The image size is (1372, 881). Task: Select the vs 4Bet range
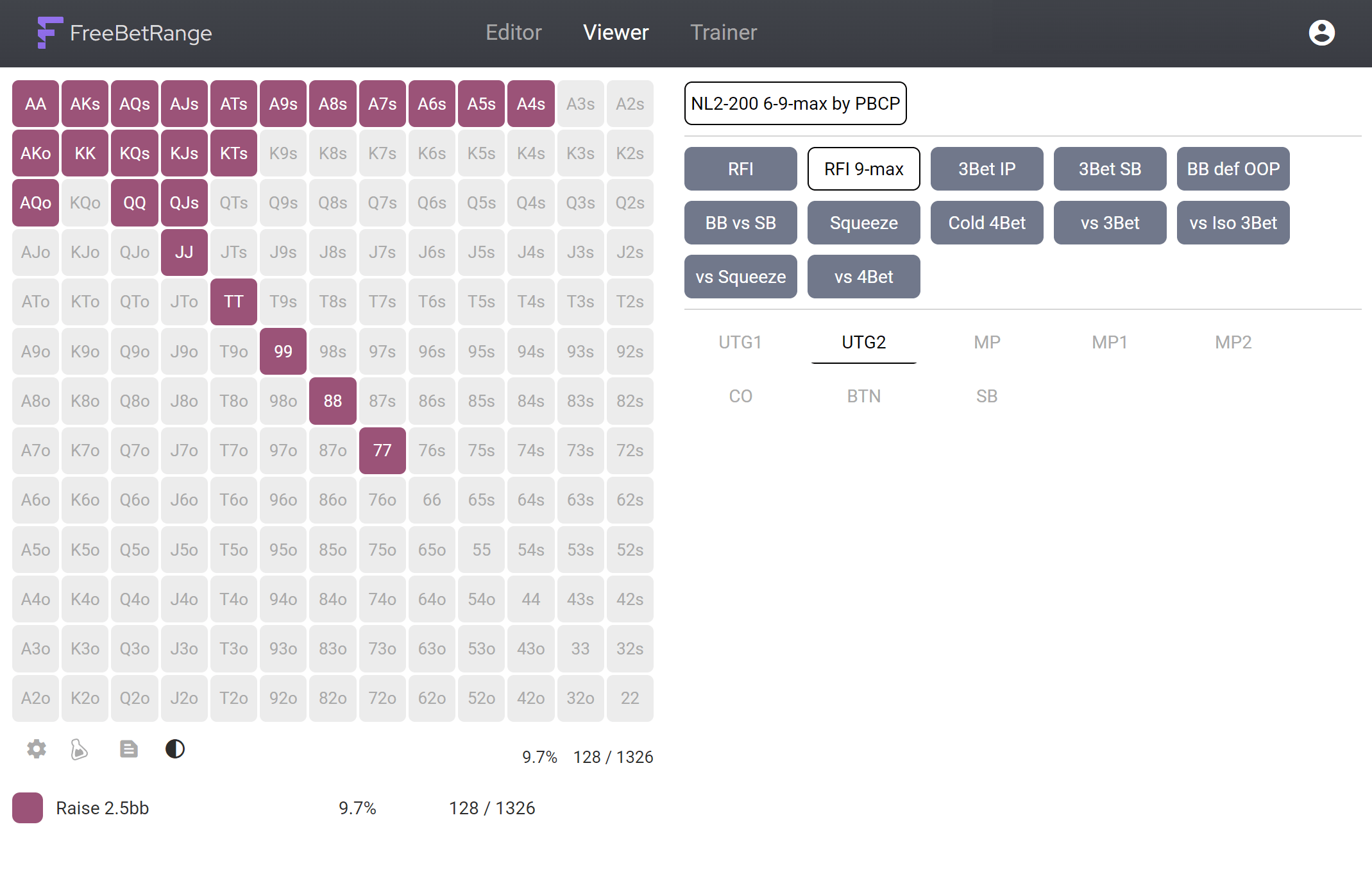[864, 277]
